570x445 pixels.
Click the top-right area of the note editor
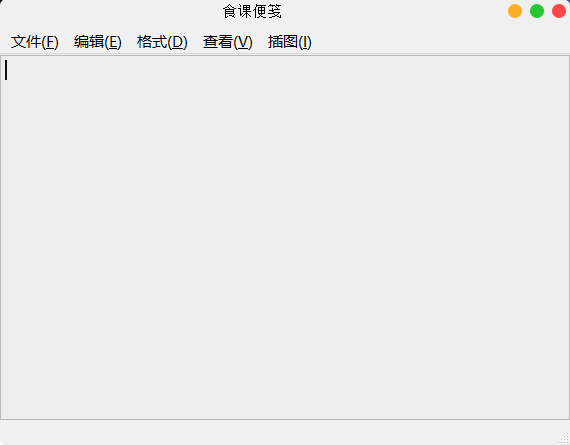tap(511, 91)
